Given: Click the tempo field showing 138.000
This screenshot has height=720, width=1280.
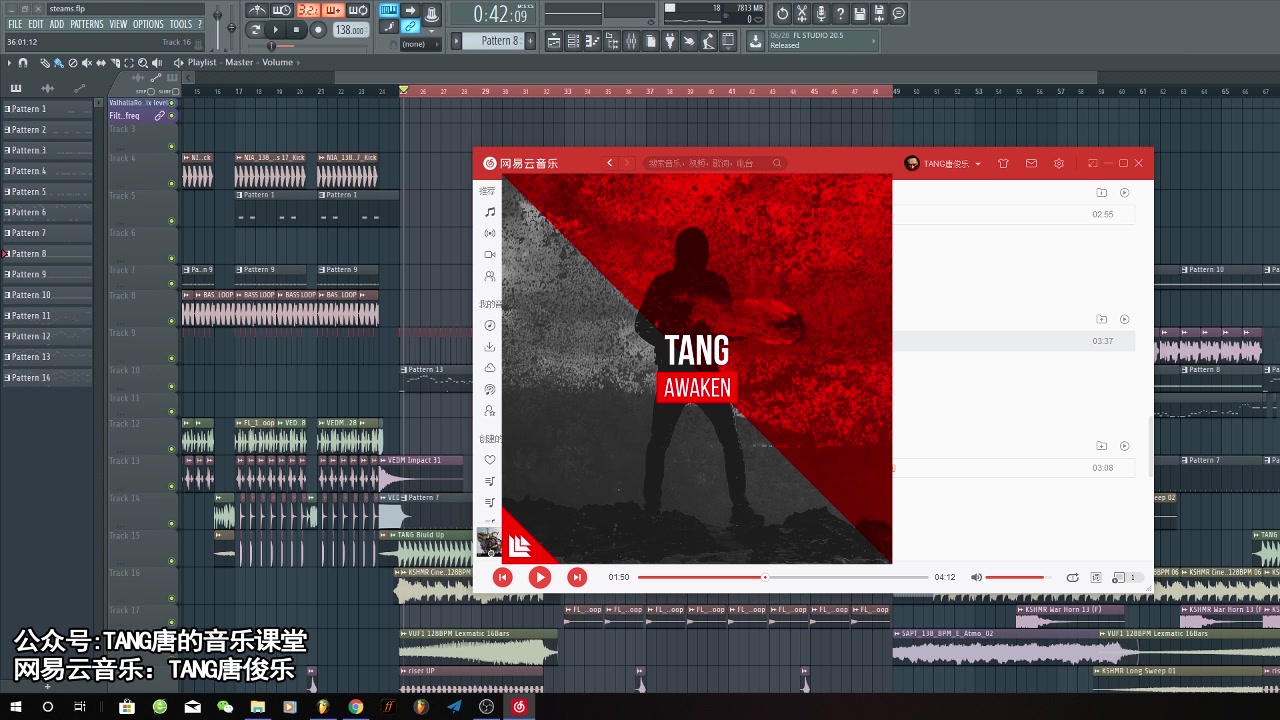Looking at the screenshot, I should (x=350, y=30).
